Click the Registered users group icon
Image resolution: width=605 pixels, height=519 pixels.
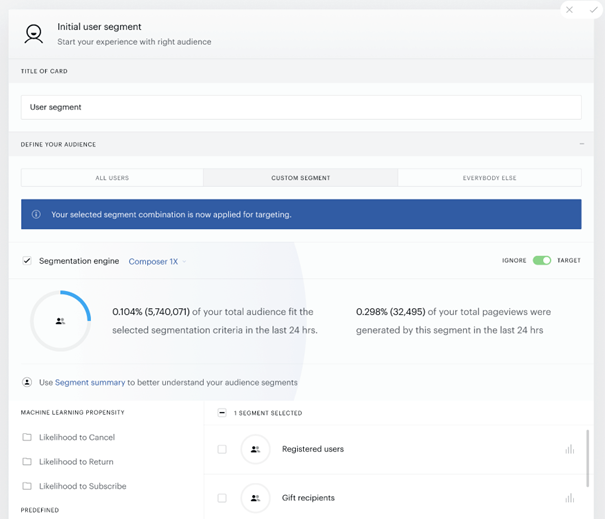pos(255,449)
